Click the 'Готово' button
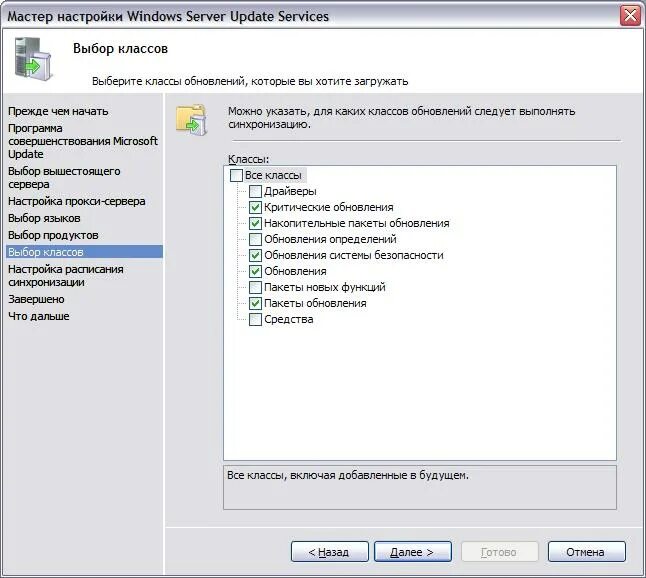The width and height of the screenshot is (646, 578). 500,552
